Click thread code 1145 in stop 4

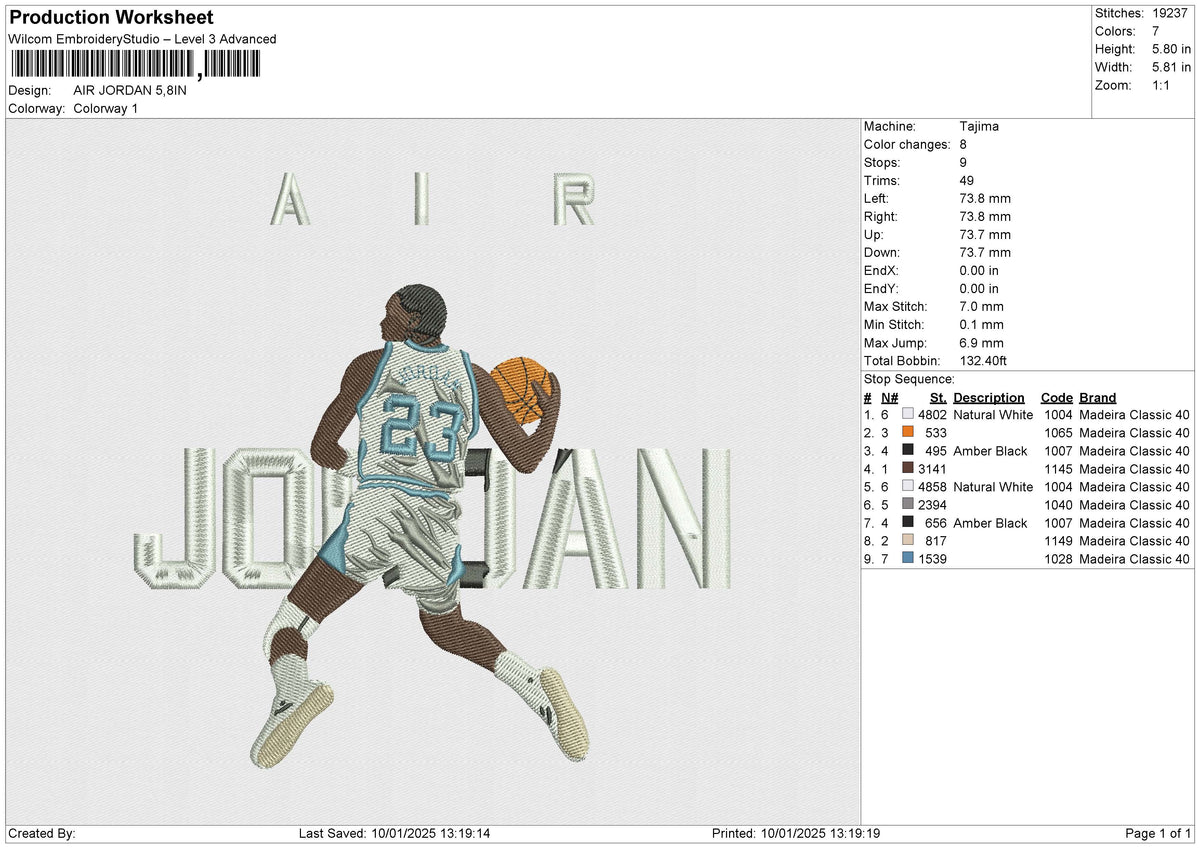coord(1059,468)
